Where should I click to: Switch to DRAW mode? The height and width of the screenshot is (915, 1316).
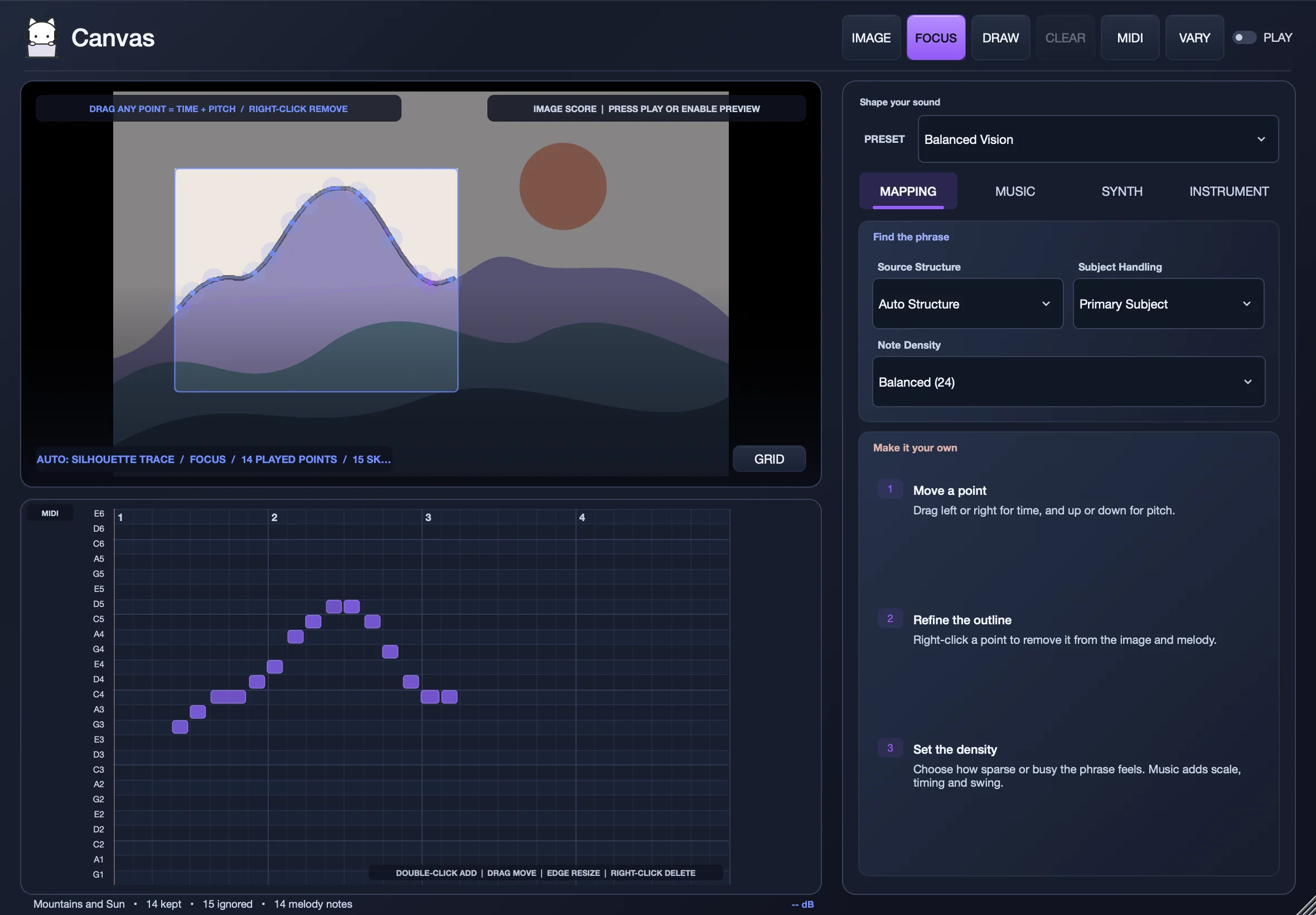click(x=1000, y=38)
